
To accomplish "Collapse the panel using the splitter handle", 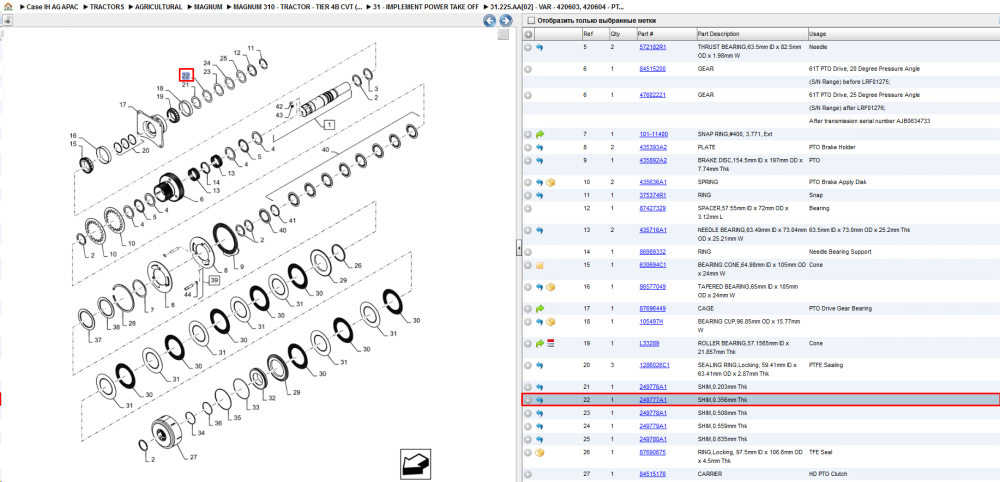I will coord(518,247).
